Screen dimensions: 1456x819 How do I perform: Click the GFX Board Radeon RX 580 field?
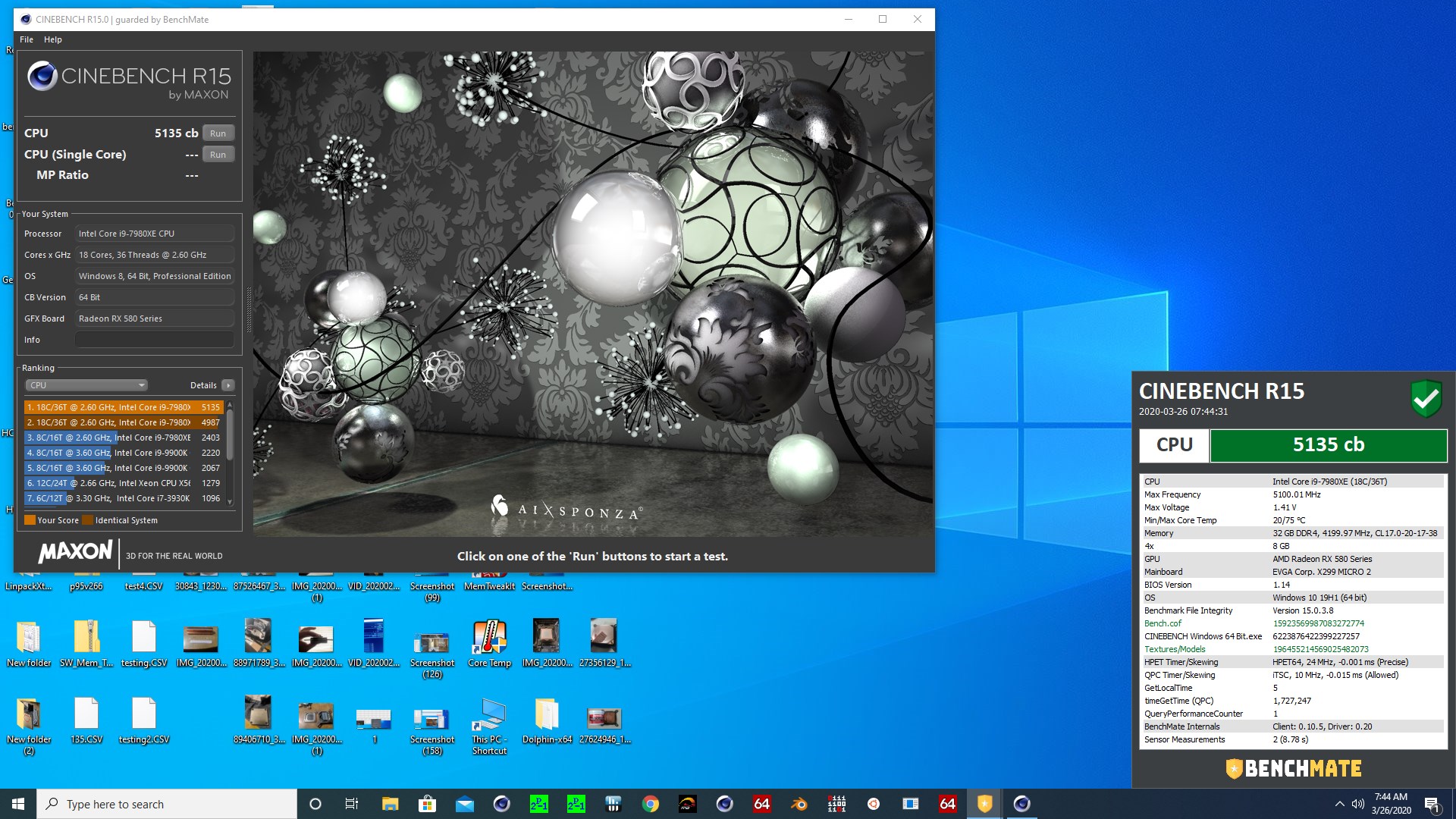tap(155, 318)
